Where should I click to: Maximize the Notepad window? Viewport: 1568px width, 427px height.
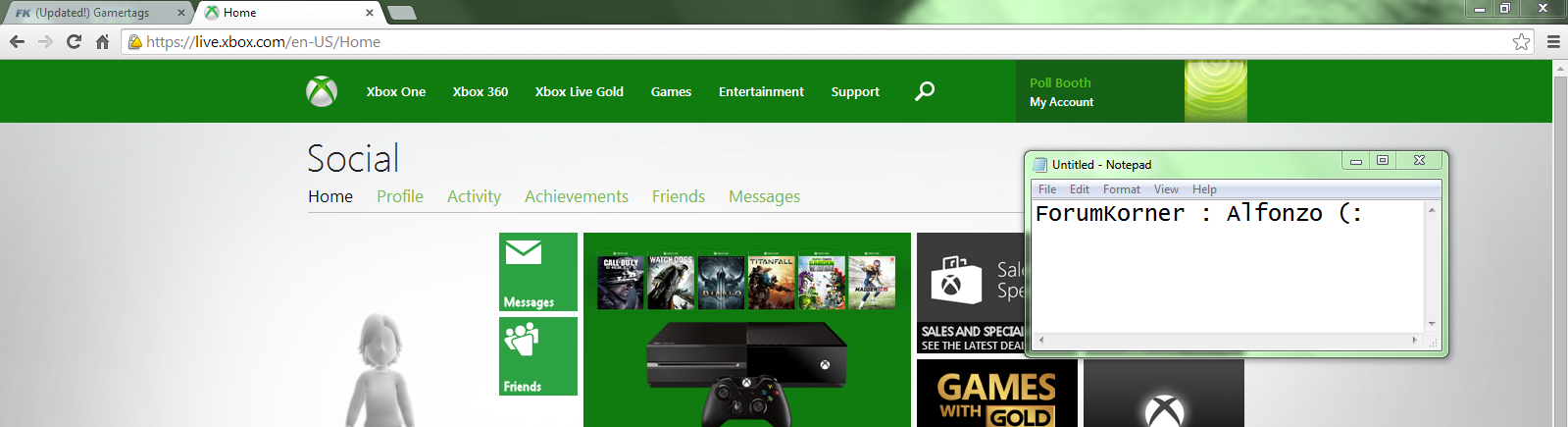coord(1383,161)
